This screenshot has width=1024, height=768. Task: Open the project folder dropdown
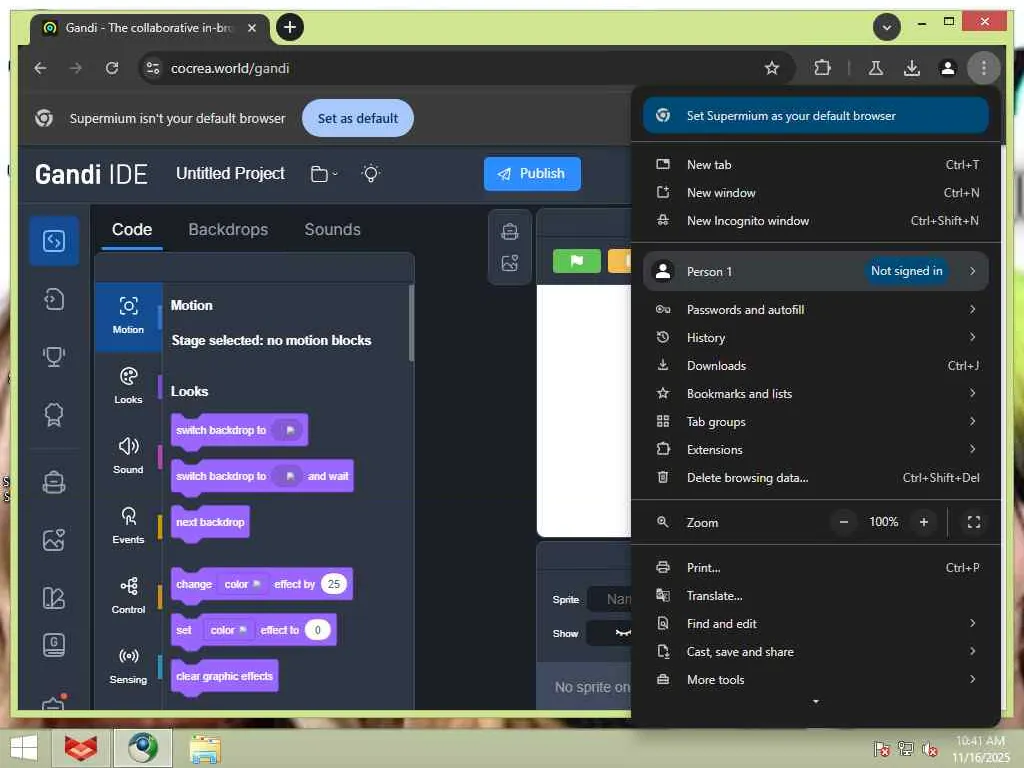(x=324, y=174)
